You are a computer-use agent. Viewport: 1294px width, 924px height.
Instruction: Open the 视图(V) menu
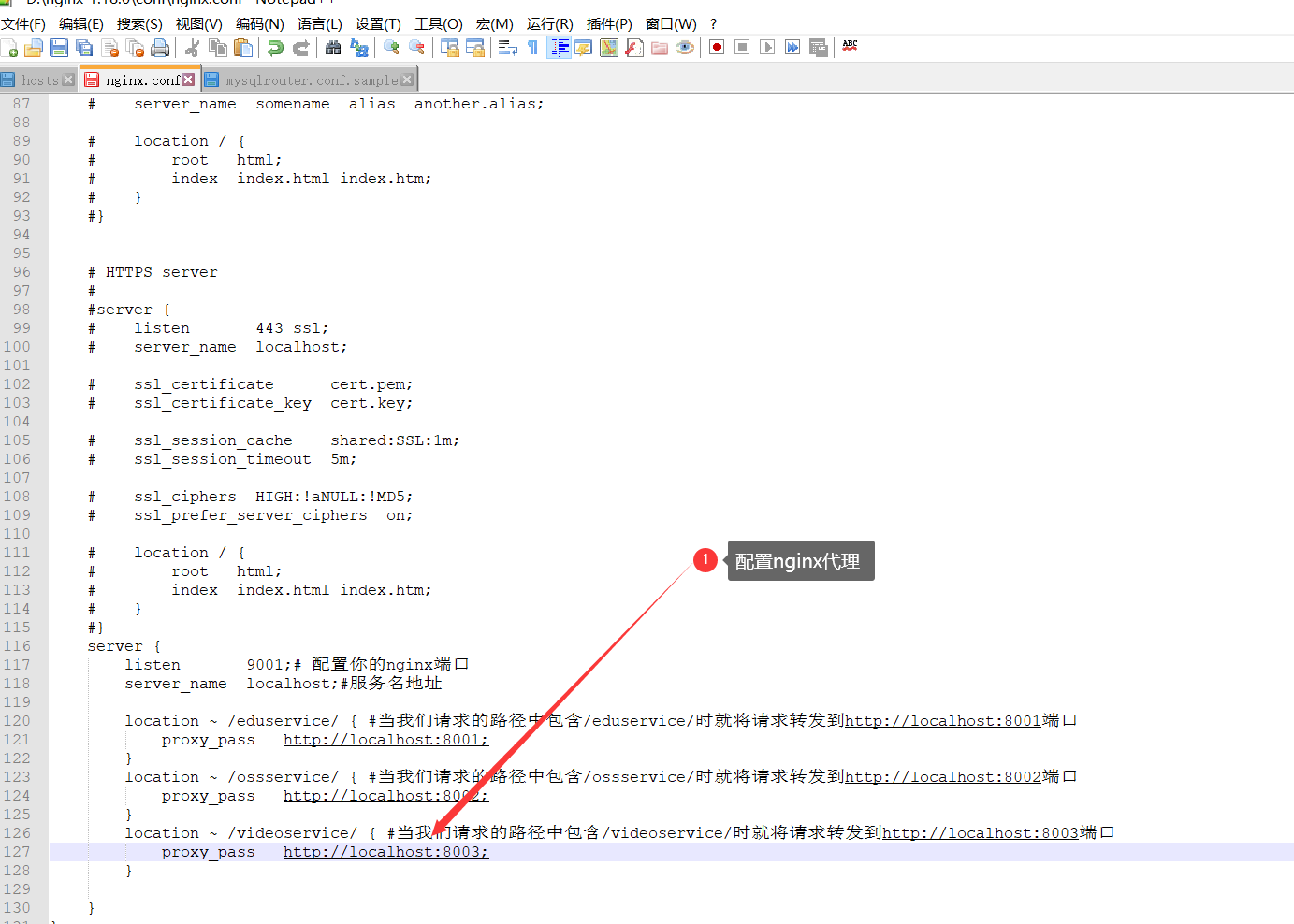point(199,23)
